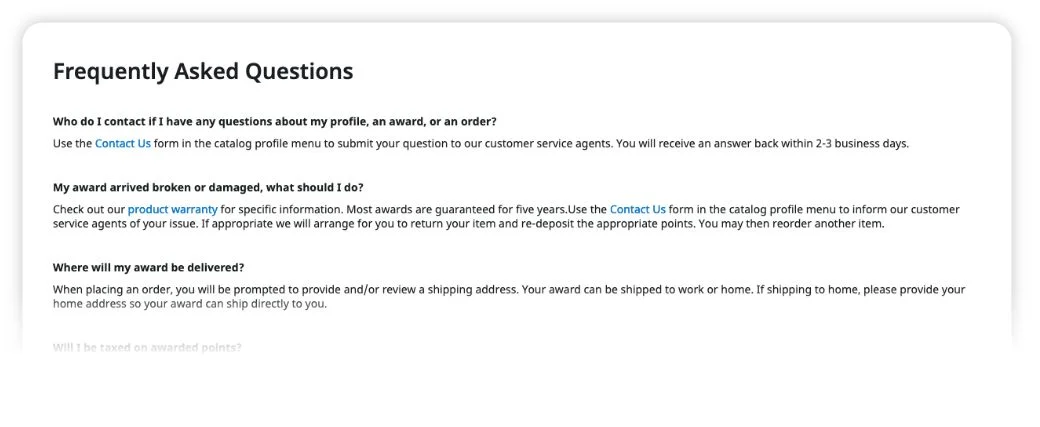Click 'for specific information' text after warranty link
The image size is (1040, 427).
(x=282, y=210)
